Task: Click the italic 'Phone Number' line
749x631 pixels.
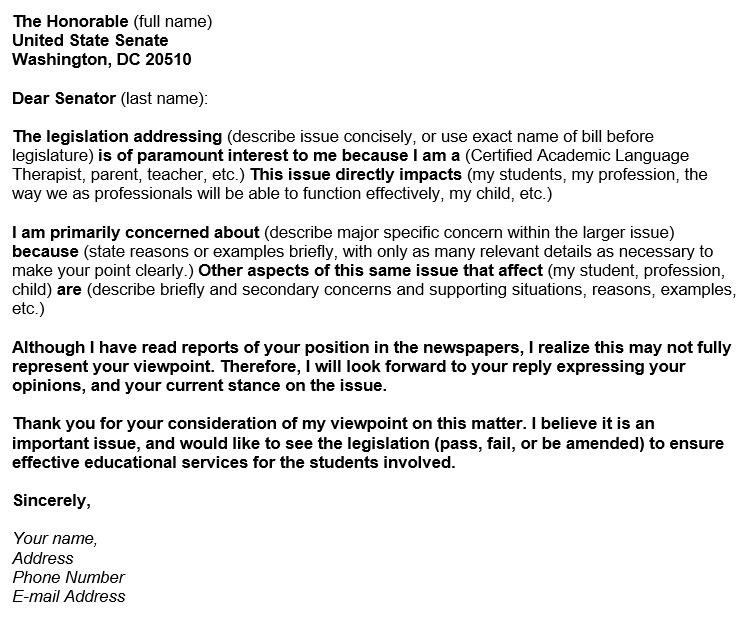Action: [68, 578]
